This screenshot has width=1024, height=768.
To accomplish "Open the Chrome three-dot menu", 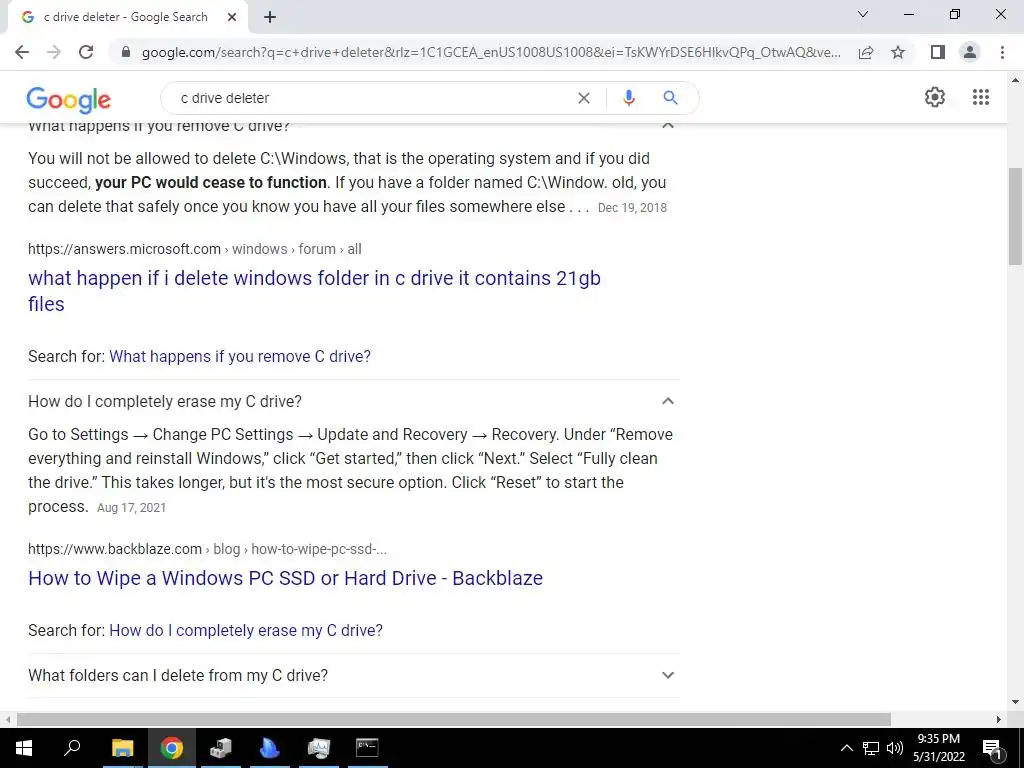I will (1002, 52).
